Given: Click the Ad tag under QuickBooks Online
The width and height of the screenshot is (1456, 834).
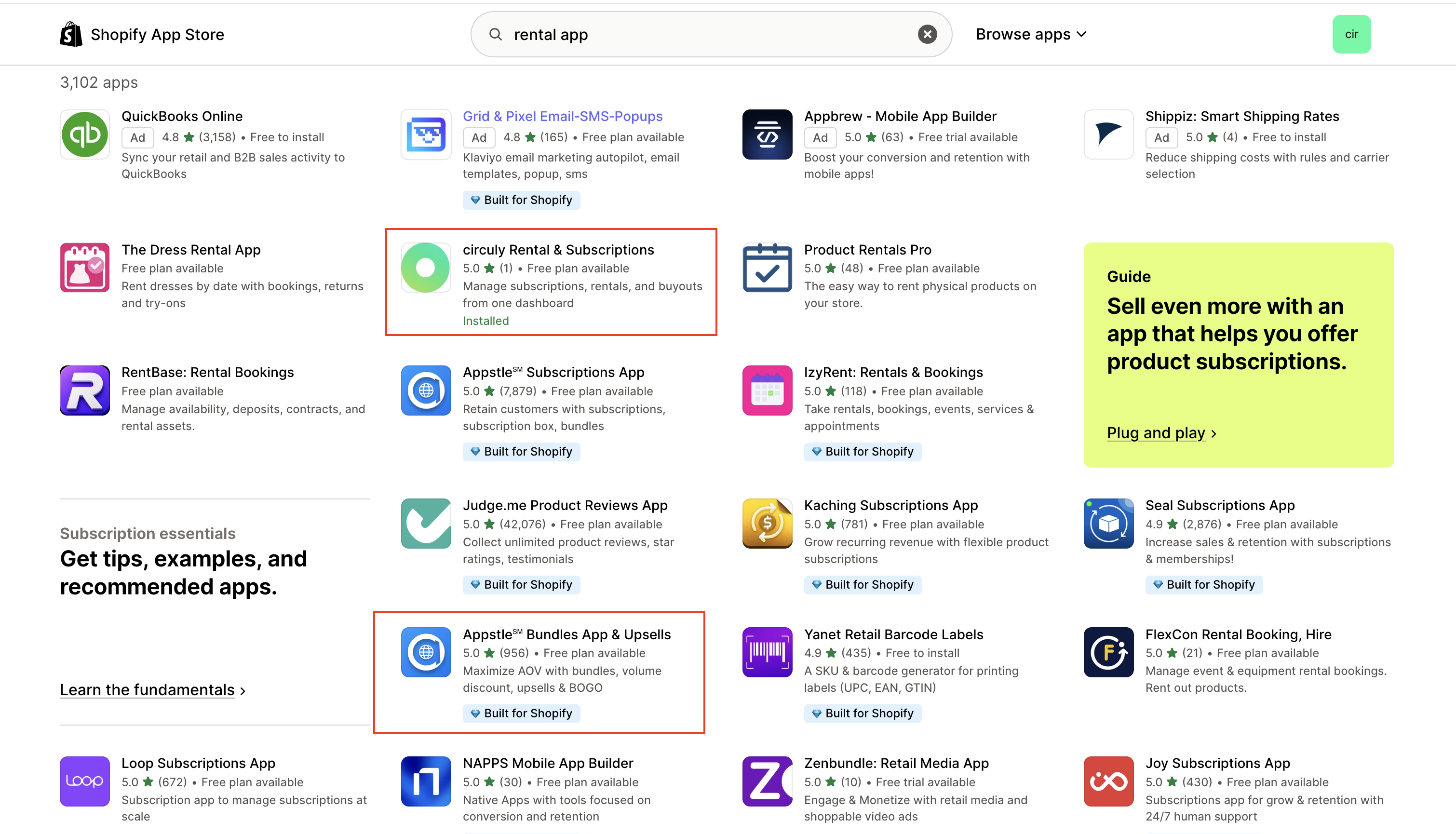Looking at the screenshot, I should (137, 137).
